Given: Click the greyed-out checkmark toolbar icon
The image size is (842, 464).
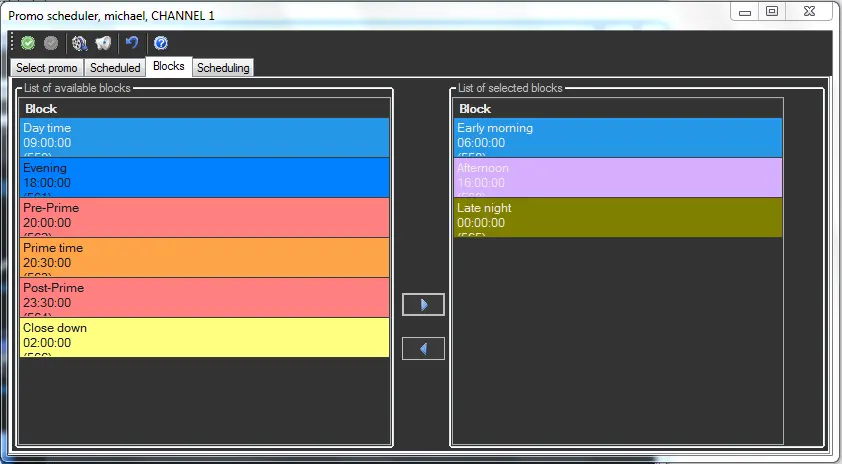Looking at the screenshot, I should (50, 43).
